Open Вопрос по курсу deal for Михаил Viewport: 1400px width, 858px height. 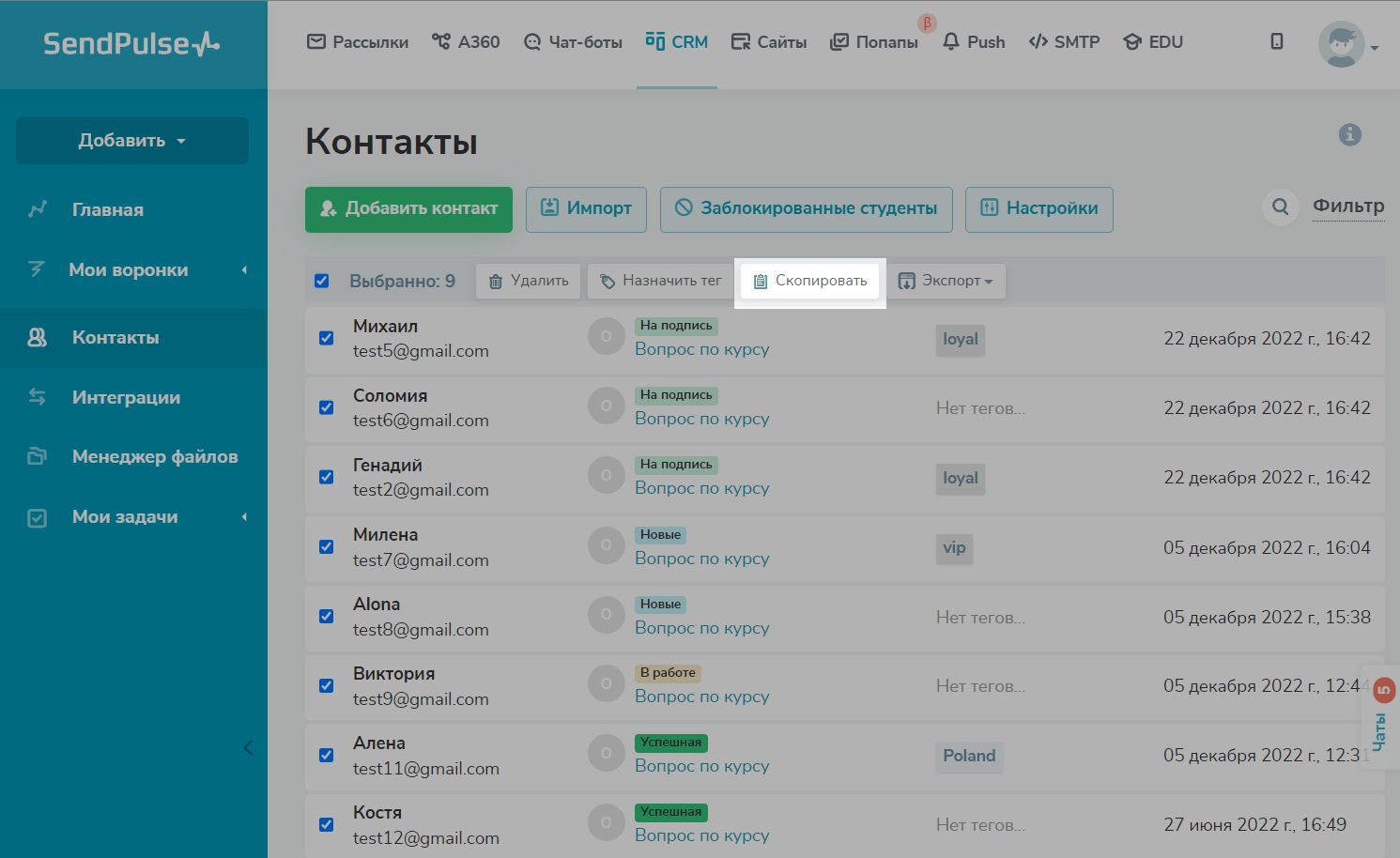[x=702, y=349]
